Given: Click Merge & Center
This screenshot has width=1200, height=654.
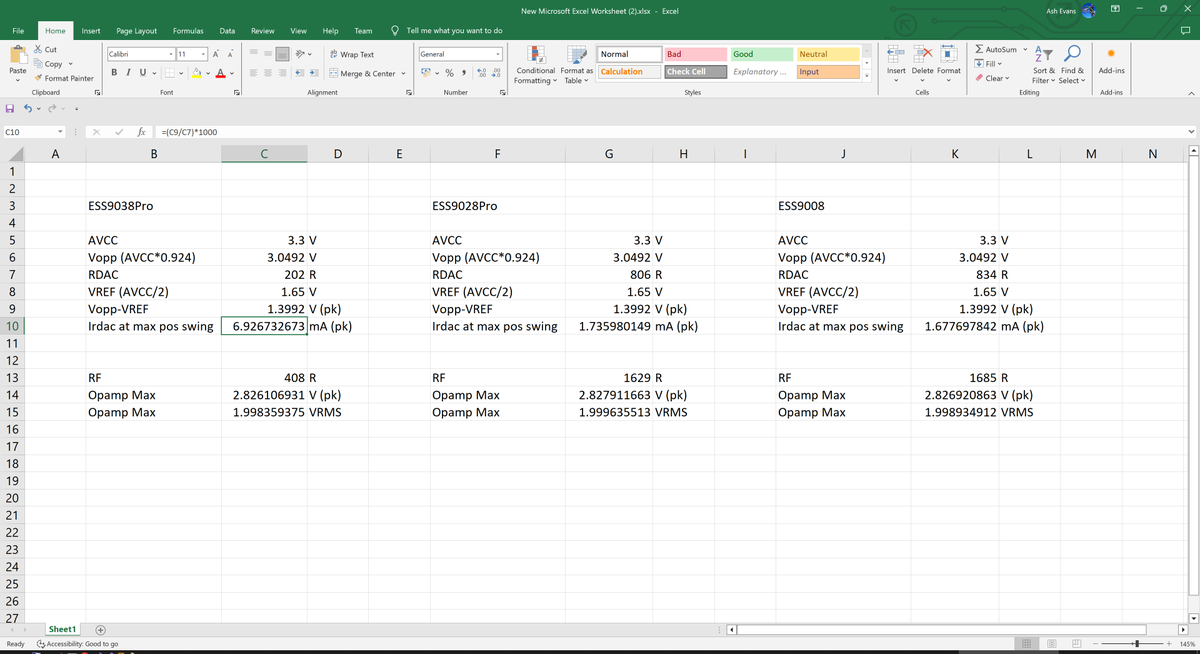Looking at the screenshot, I should coord(363,73).
